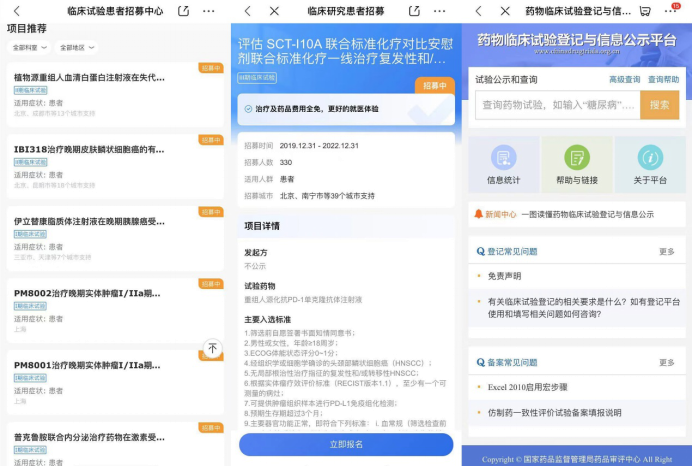693x466 pixels.
Task: Go back from 临床试验患者招募中心 page
Action: [16, 11]
